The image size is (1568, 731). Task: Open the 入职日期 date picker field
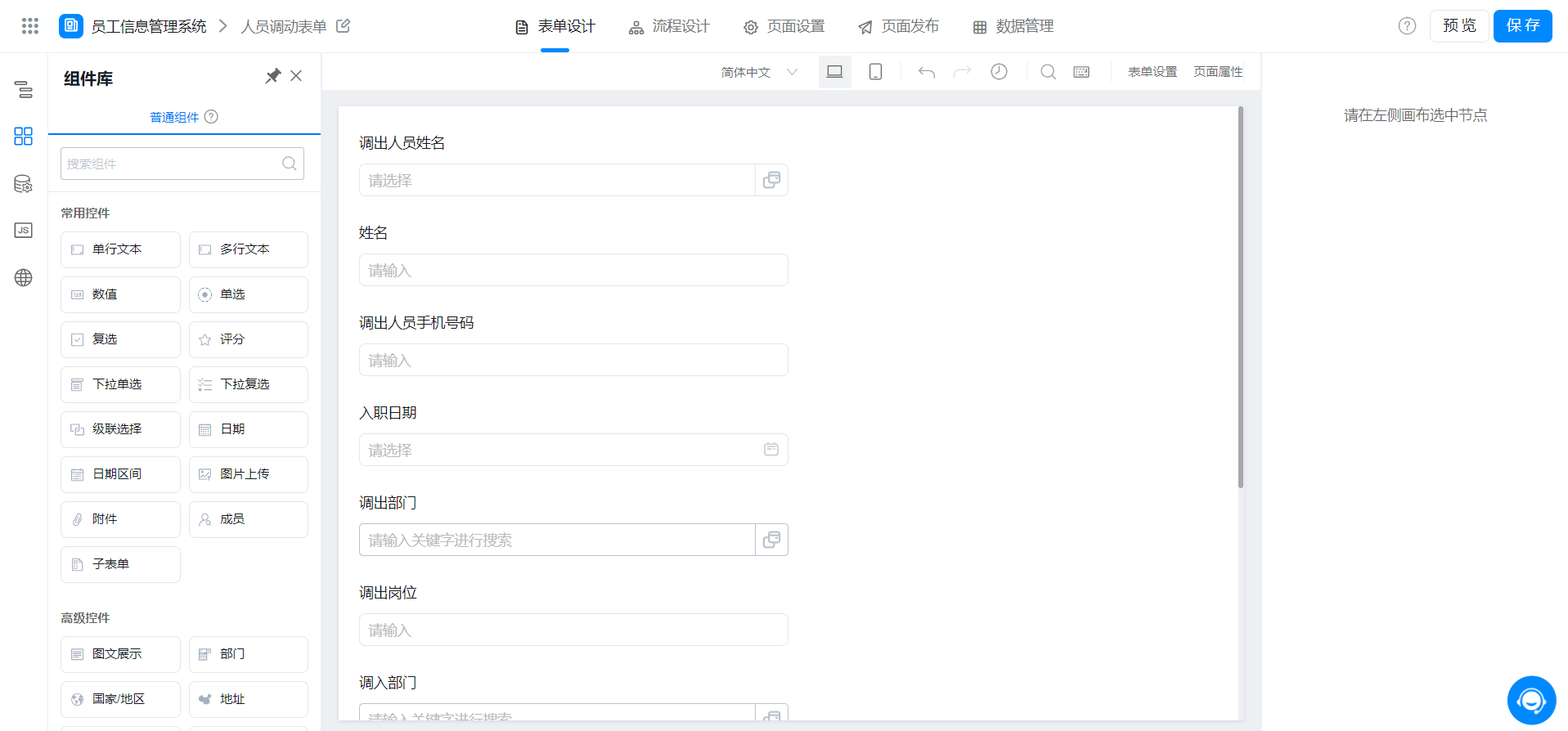tap(573, 450)
